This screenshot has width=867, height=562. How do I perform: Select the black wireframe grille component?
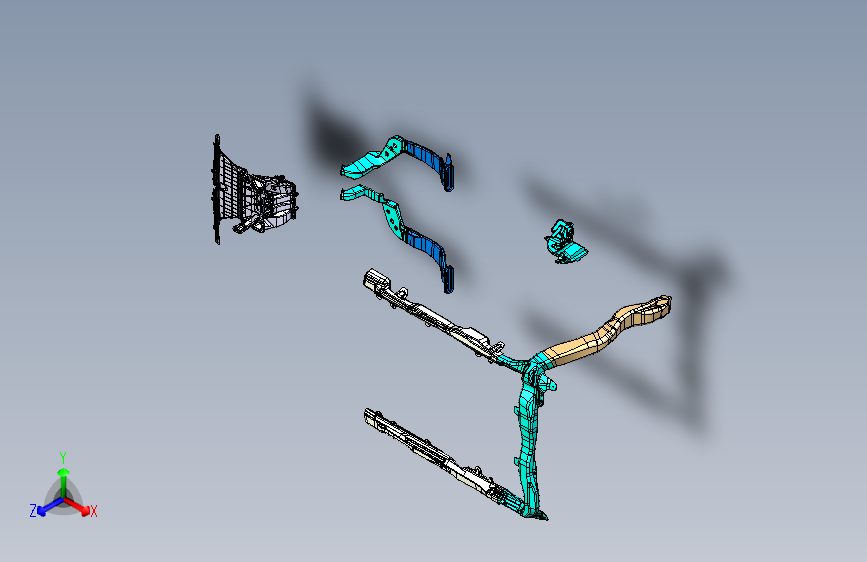253,190
